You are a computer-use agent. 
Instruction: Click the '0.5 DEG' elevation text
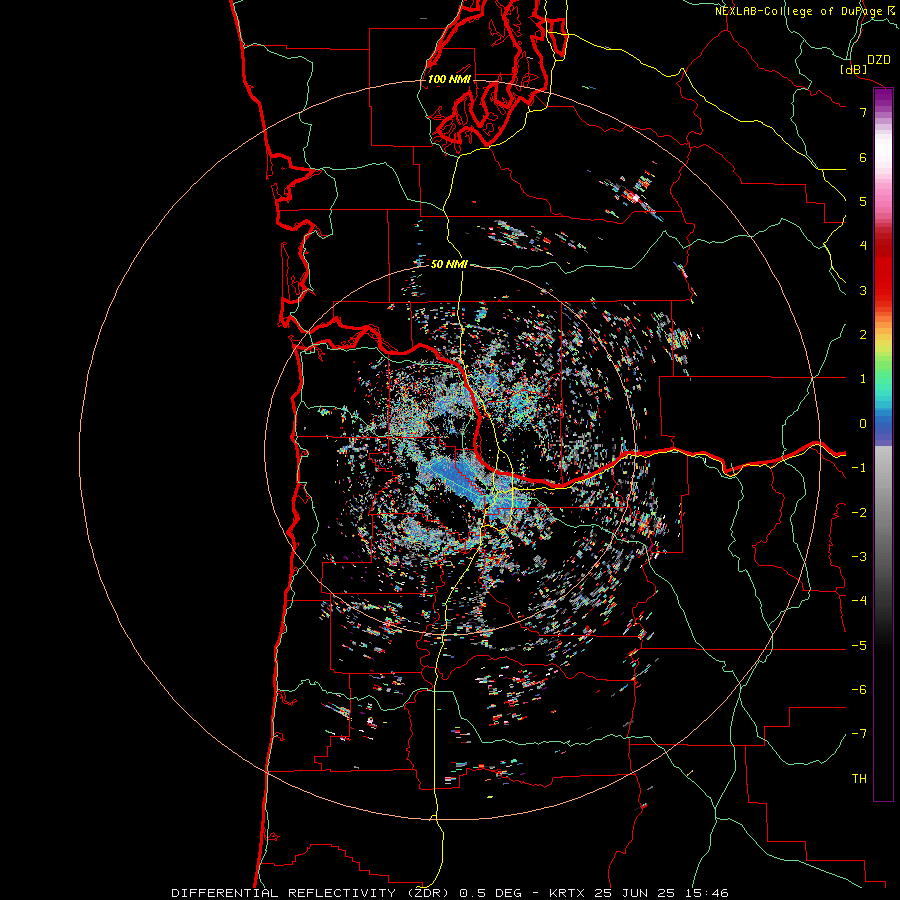pos(491,893)
